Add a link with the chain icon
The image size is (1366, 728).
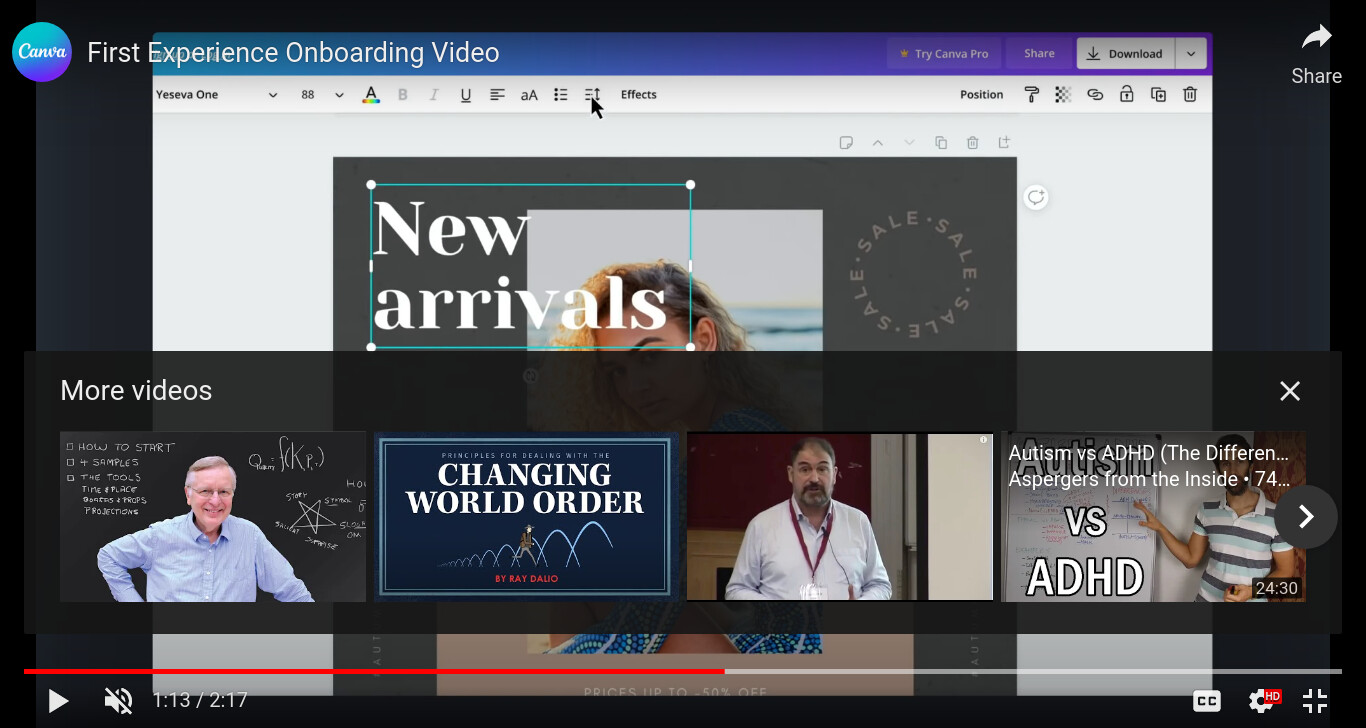pyautogui.click(x=1095, y=95)
